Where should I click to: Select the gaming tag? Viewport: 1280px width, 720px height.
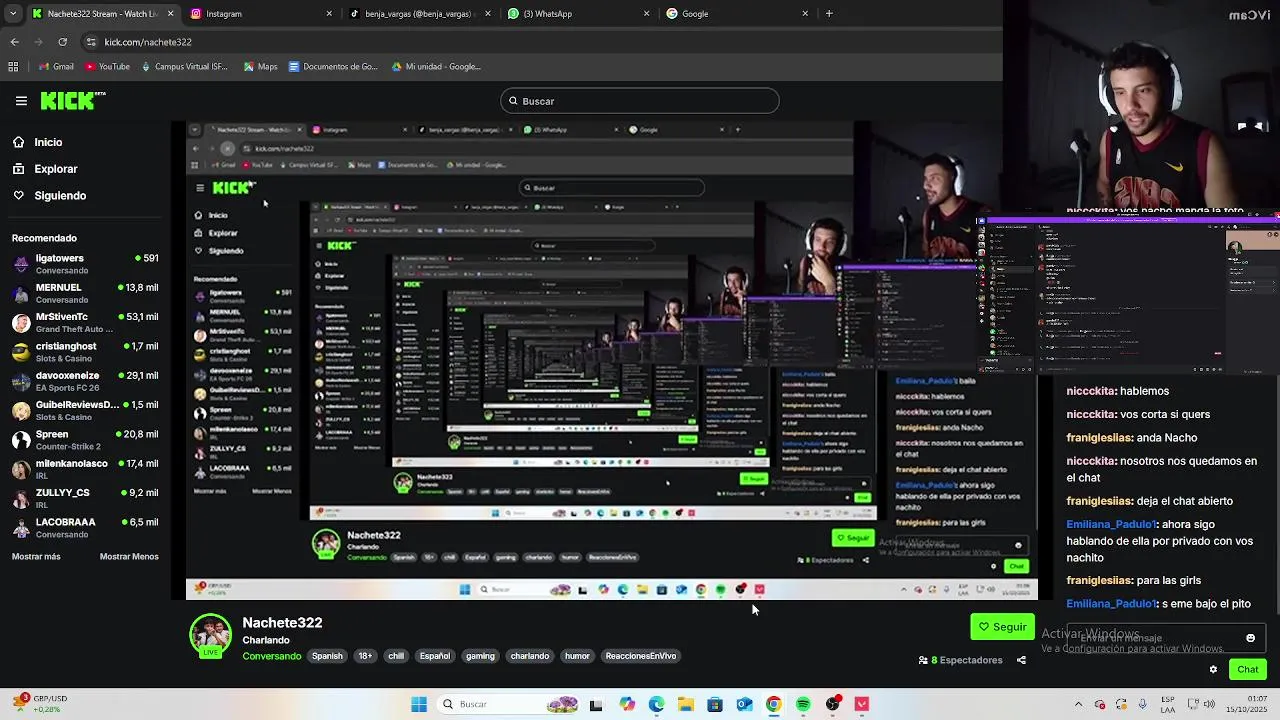(x=480, y=656)
